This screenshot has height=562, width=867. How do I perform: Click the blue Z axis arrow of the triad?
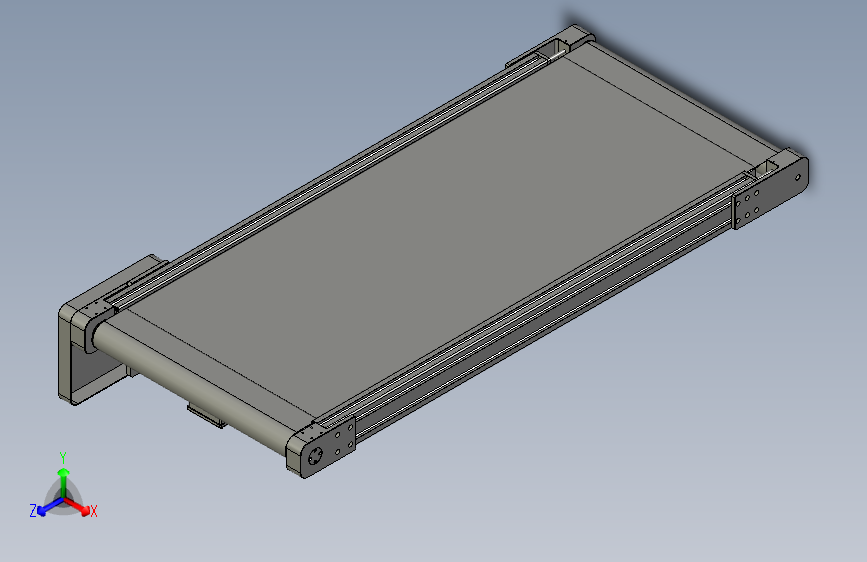pos(51,506)
